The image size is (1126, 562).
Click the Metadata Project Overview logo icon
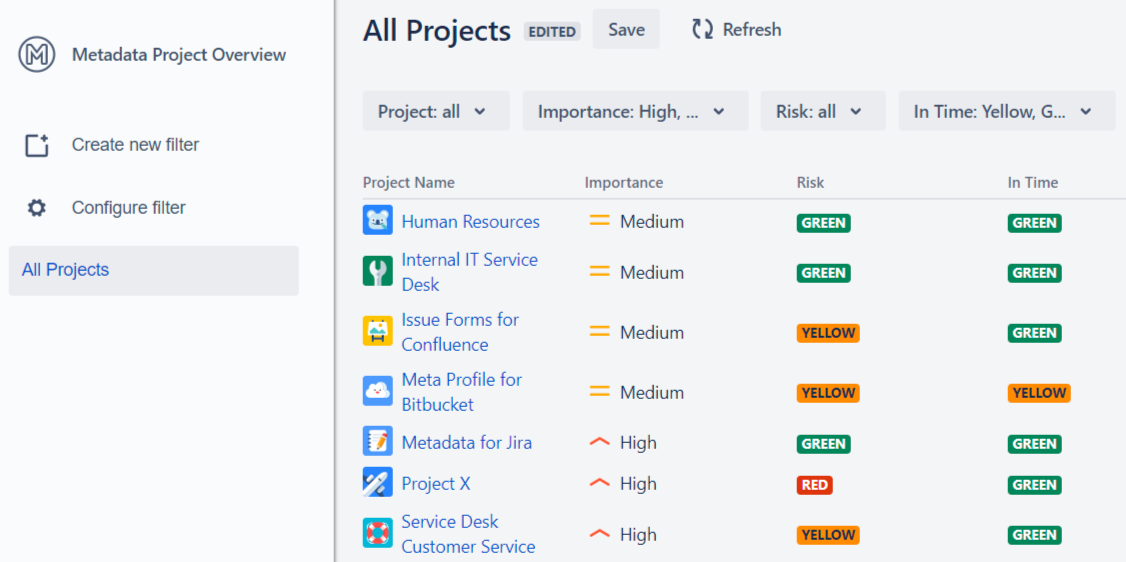pyautogui.click(x=37, y=55)
